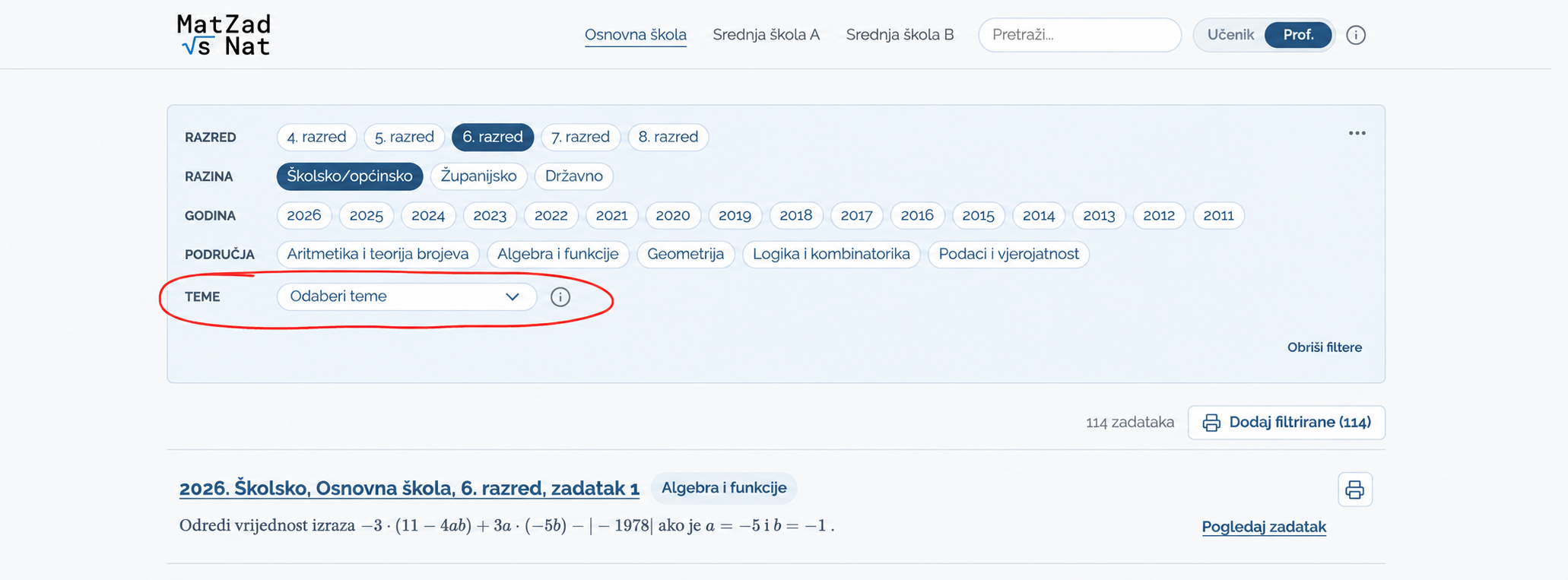Select the Državno level filter

click(574, 176)
